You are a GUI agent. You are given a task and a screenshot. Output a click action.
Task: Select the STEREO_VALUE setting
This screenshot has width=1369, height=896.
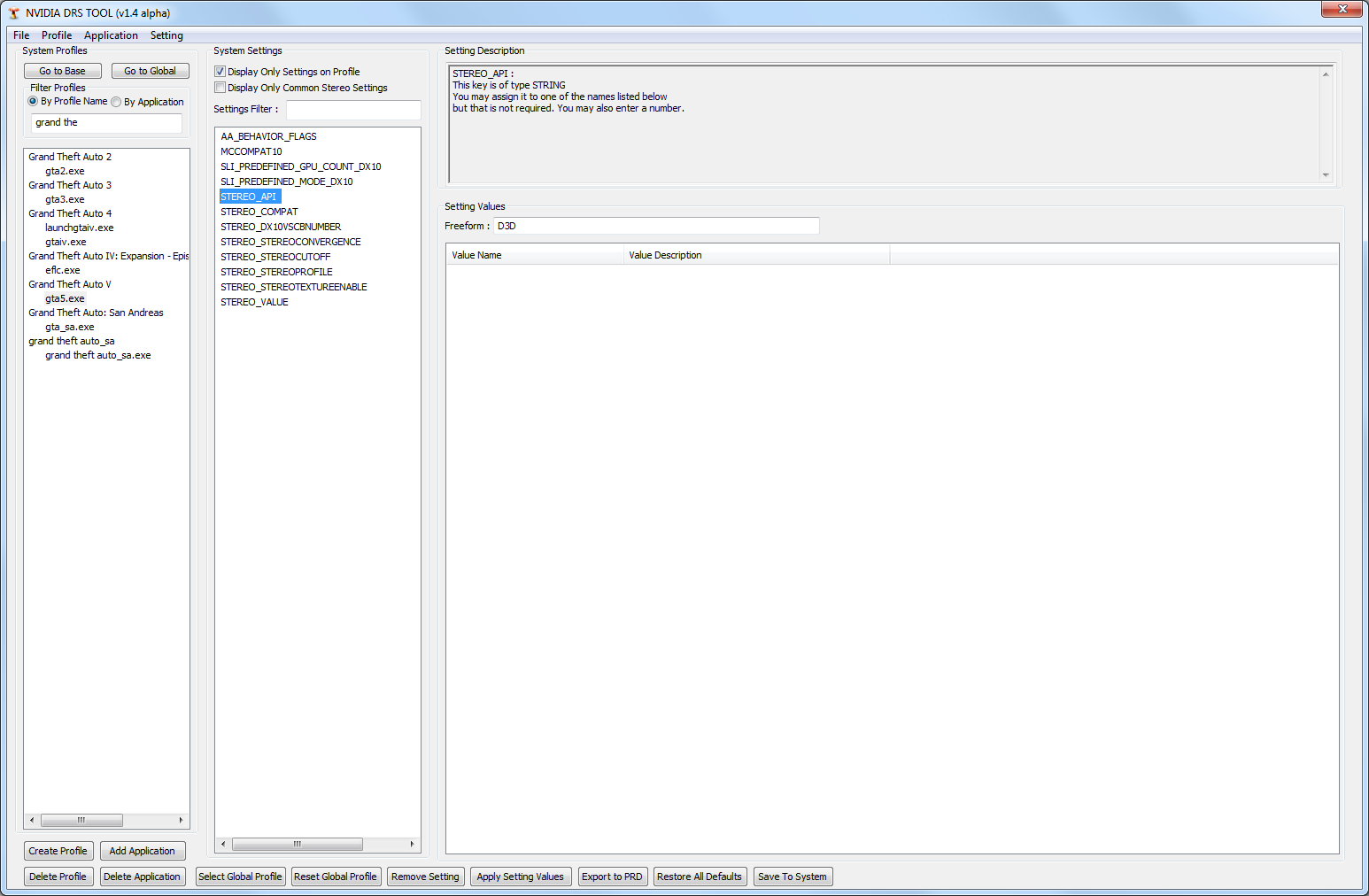[x=254, y=302]
